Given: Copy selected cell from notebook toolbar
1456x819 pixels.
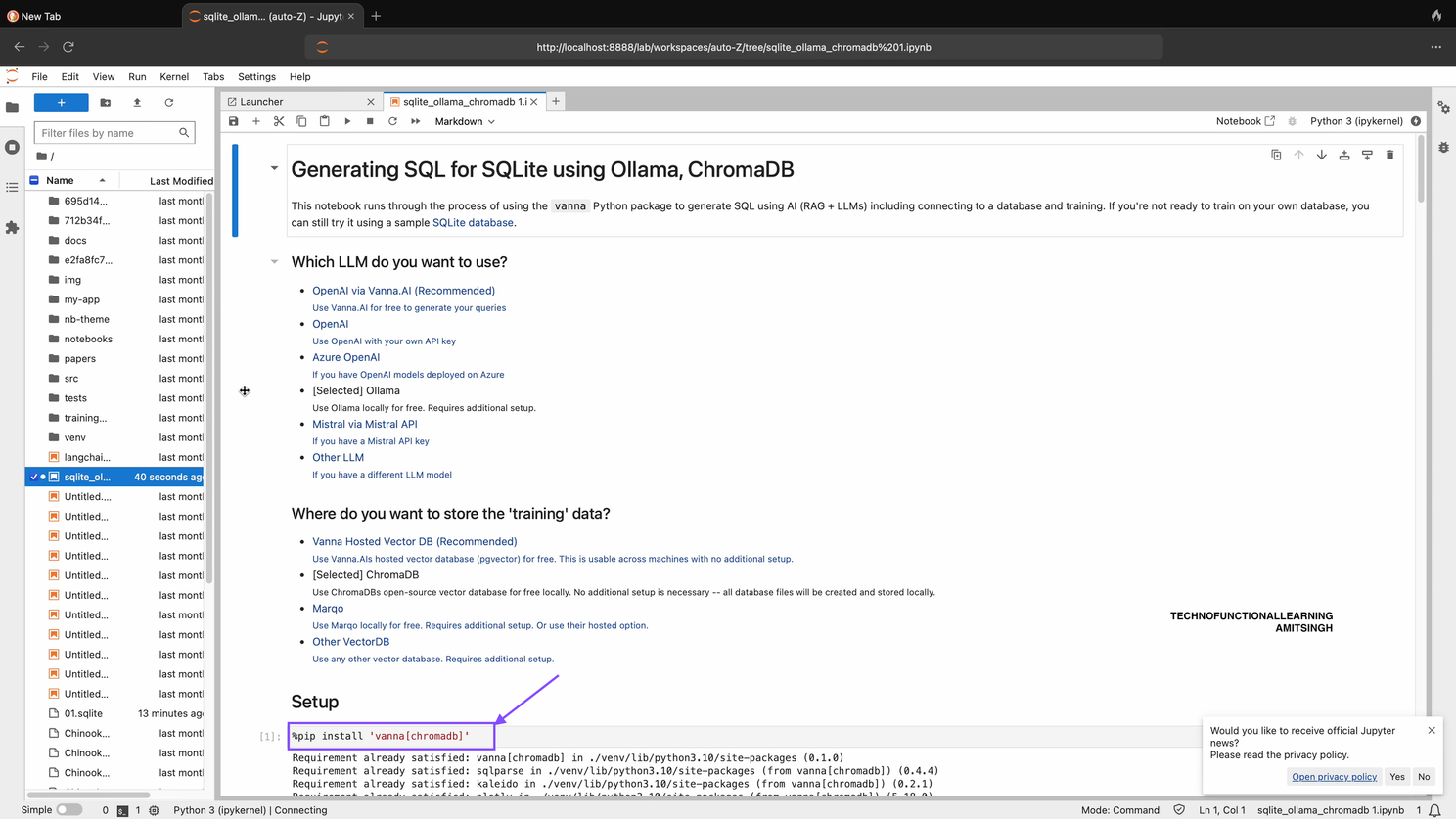Looking at the screenshot, I should coord(301,121).
